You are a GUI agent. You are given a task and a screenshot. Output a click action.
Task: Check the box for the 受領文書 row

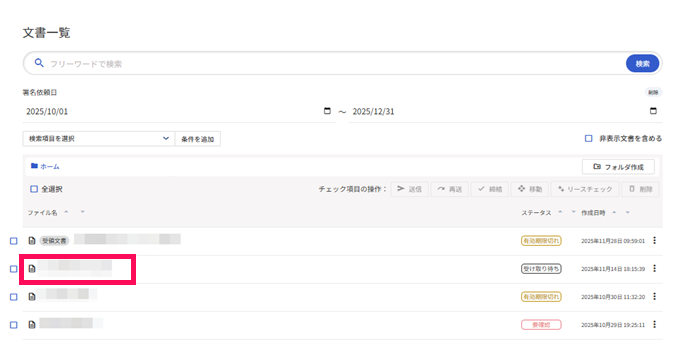14,241
